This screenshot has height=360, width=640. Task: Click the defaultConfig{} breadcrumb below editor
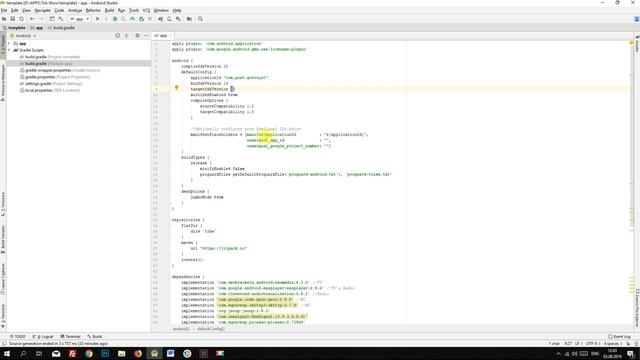[211, 329]
